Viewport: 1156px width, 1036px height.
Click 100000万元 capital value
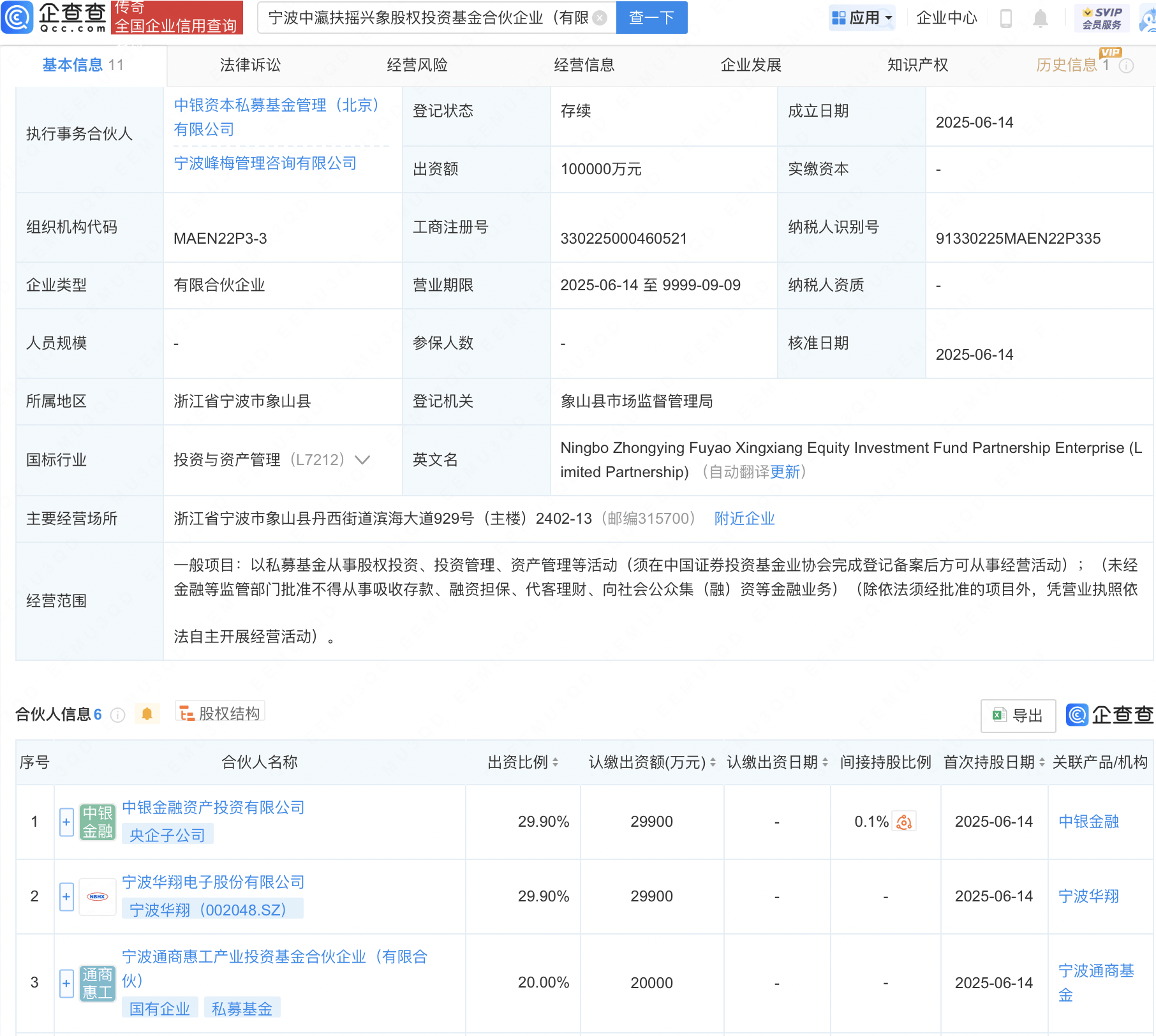601,169
